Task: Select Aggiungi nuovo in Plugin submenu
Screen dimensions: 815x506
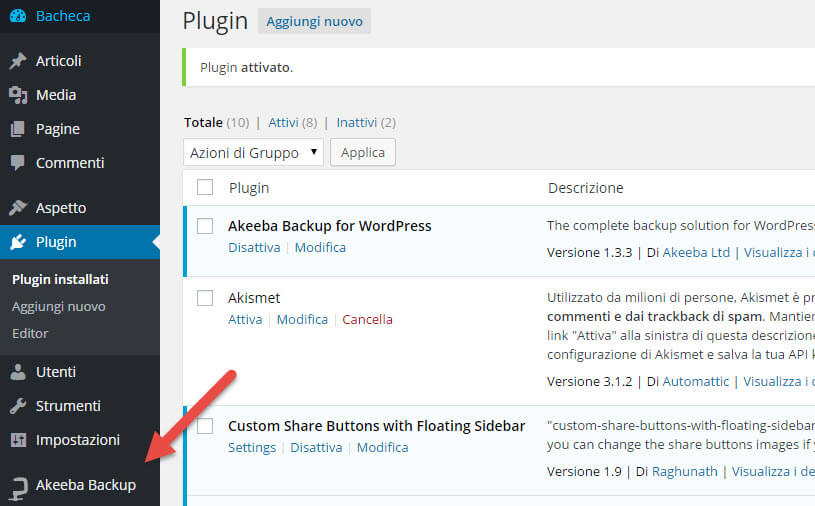Action: point(59,307)
